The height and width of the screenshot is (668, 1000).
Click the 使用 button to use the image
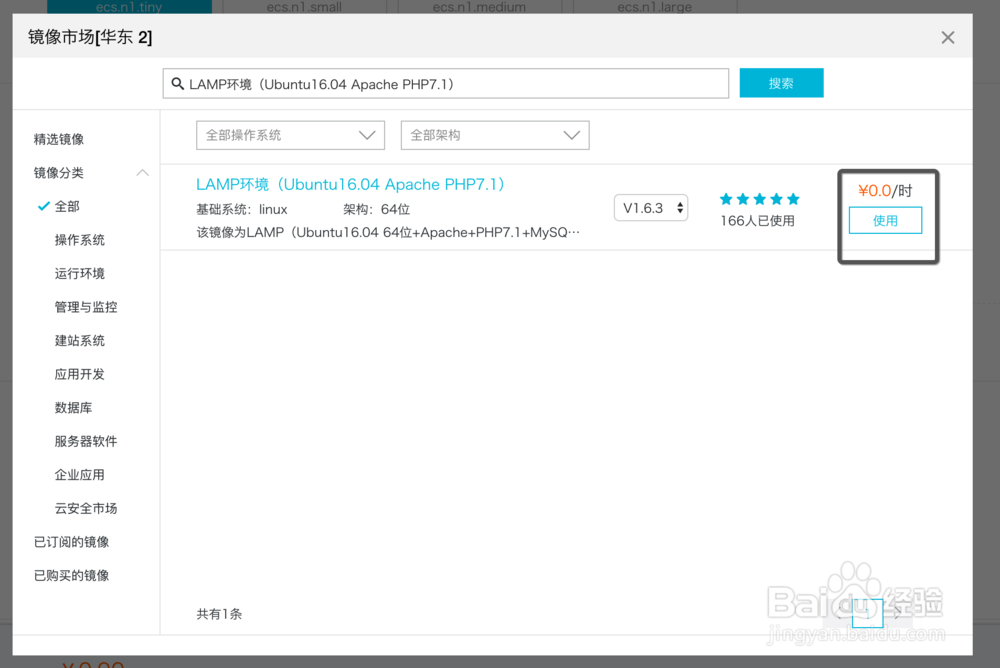pos(885,220)
